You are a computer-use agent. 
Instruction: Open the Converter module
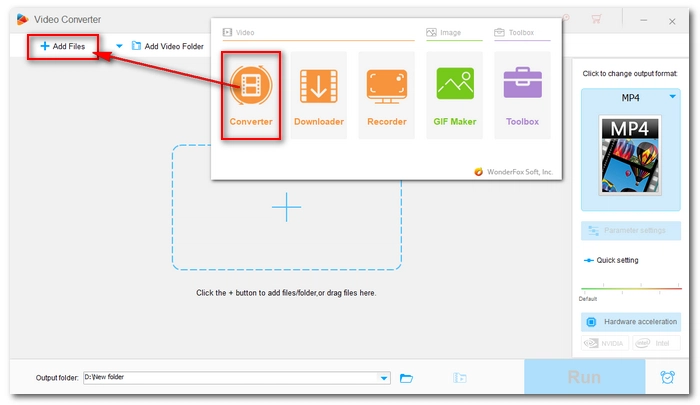(x=250, y=95)
